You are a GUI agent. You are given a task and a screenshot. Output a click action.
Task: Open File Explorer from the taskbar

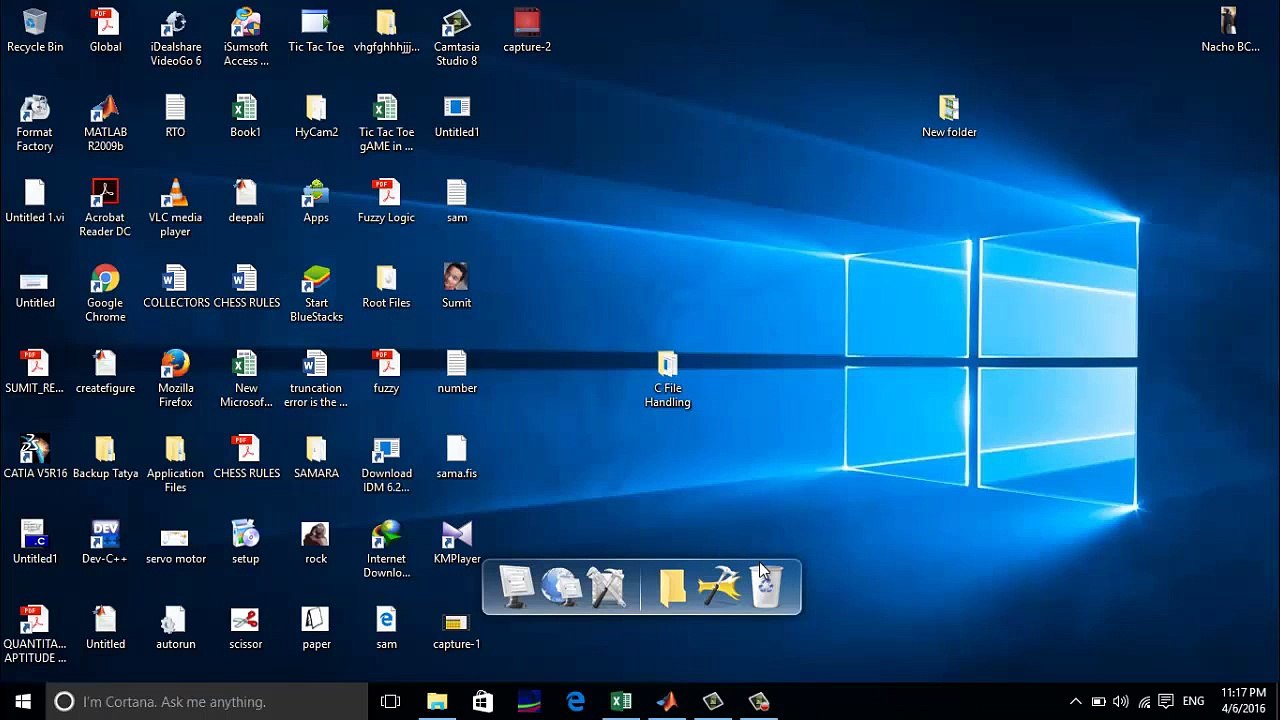click(437, 702)
